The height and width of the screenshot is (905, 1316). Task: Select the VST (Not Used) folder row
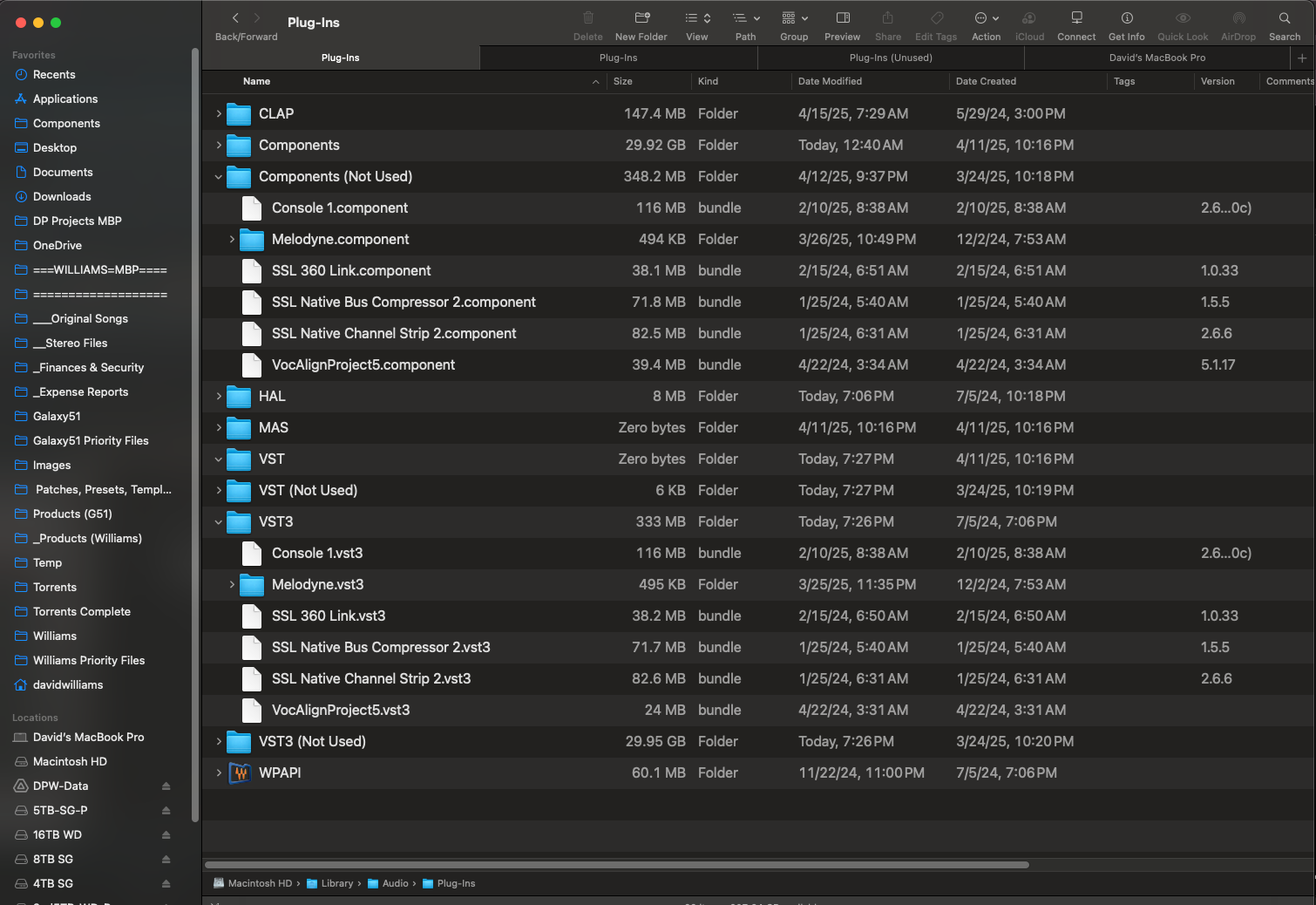coord(758,490)
